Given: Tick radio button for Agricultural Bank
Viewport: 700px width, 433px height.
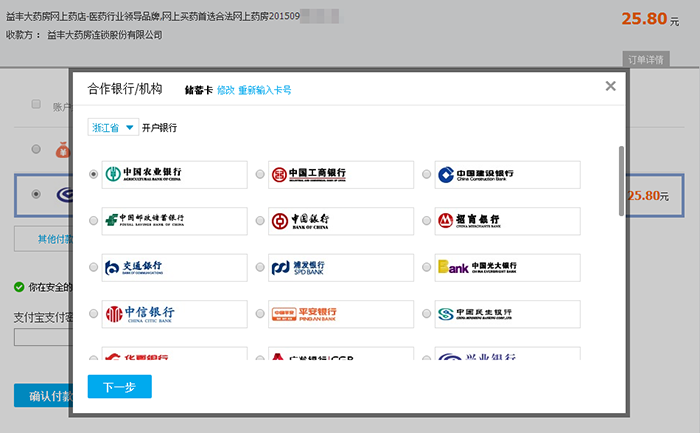Looking at the screenshot, I should tap(93, 174).
